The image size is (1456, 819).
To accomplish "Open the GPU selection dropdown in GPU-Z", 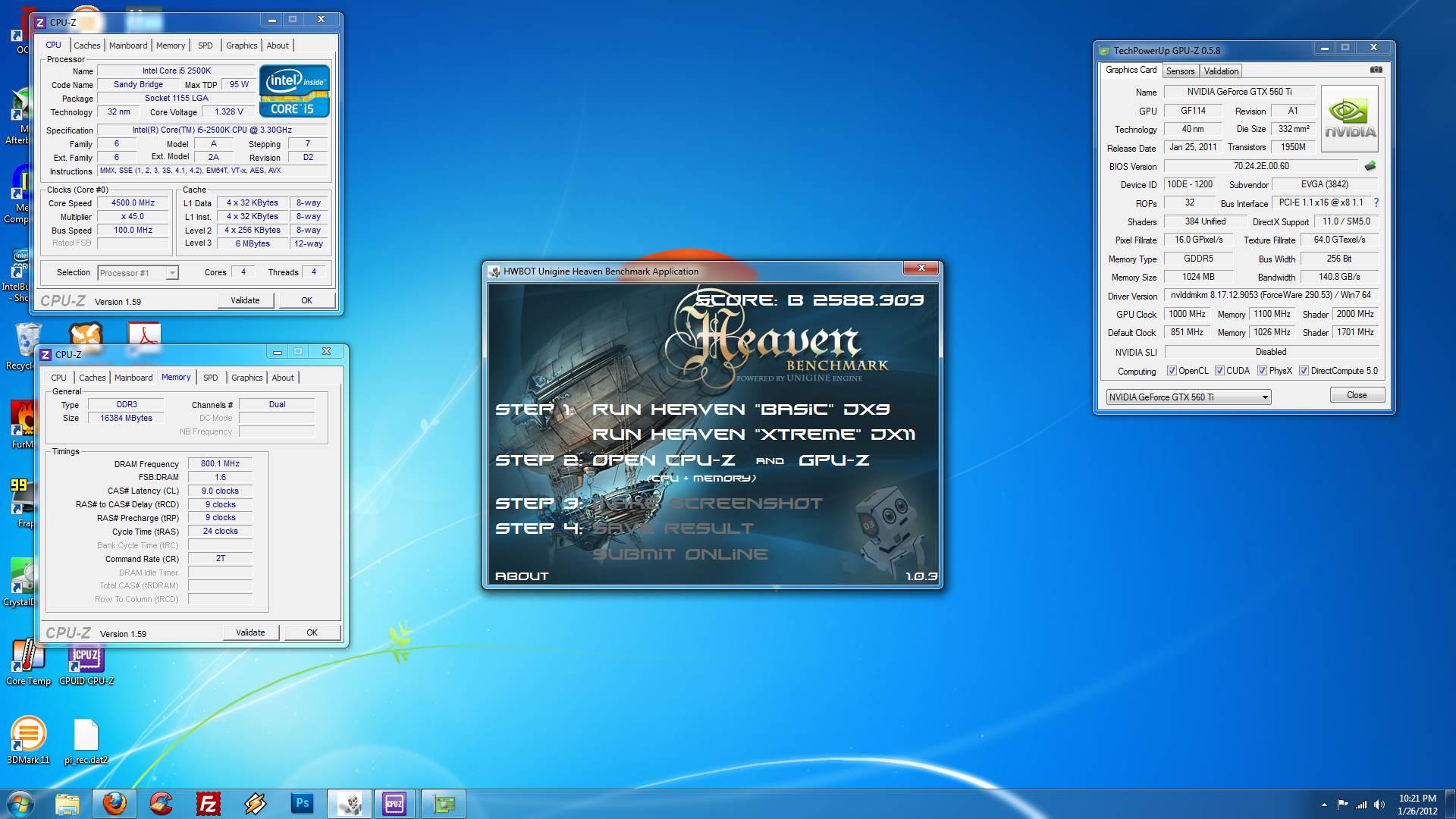I will pos(1188,397).
